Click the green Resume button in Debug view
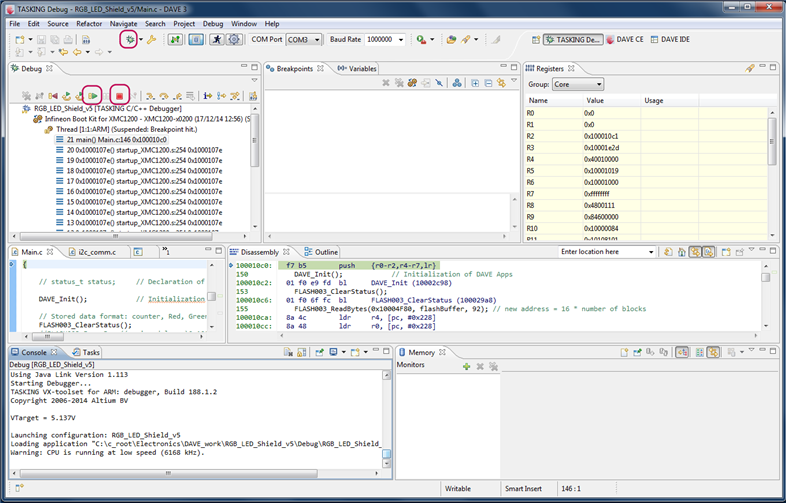 coord(92,96)
